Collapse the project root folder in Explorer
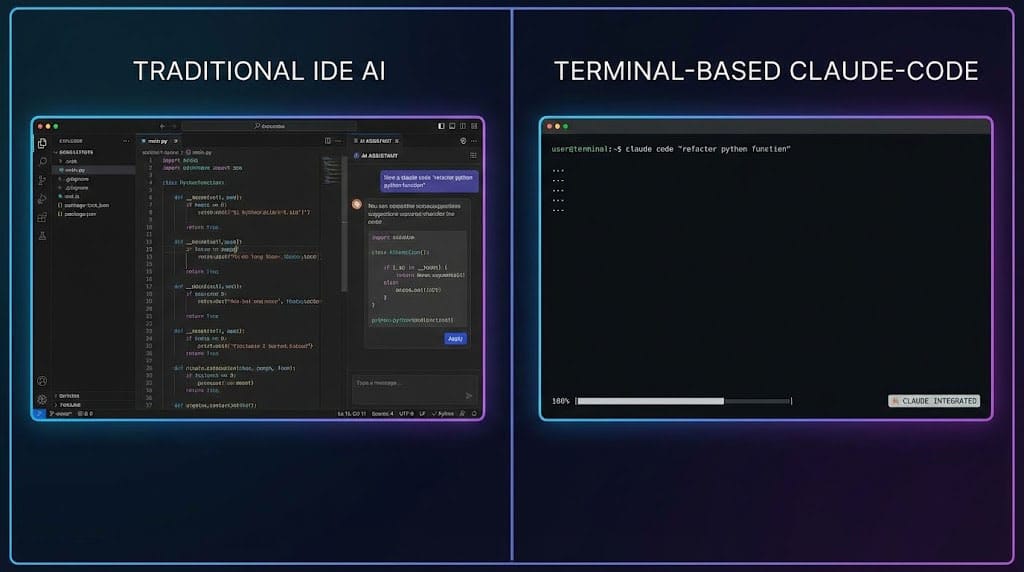This screenshot has height=572, width=1024. tap(76, 151)
